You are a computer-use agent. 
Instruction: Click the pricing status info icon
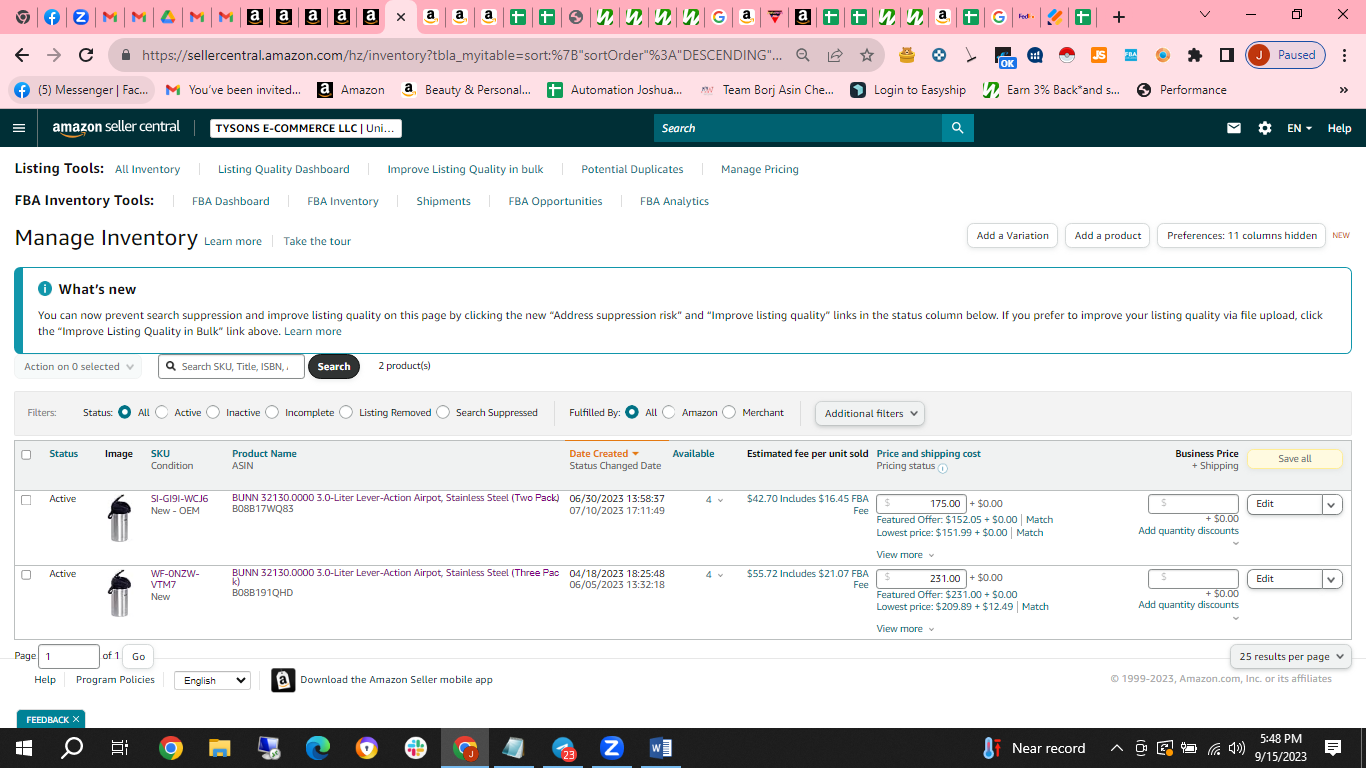tap(943, 468)
